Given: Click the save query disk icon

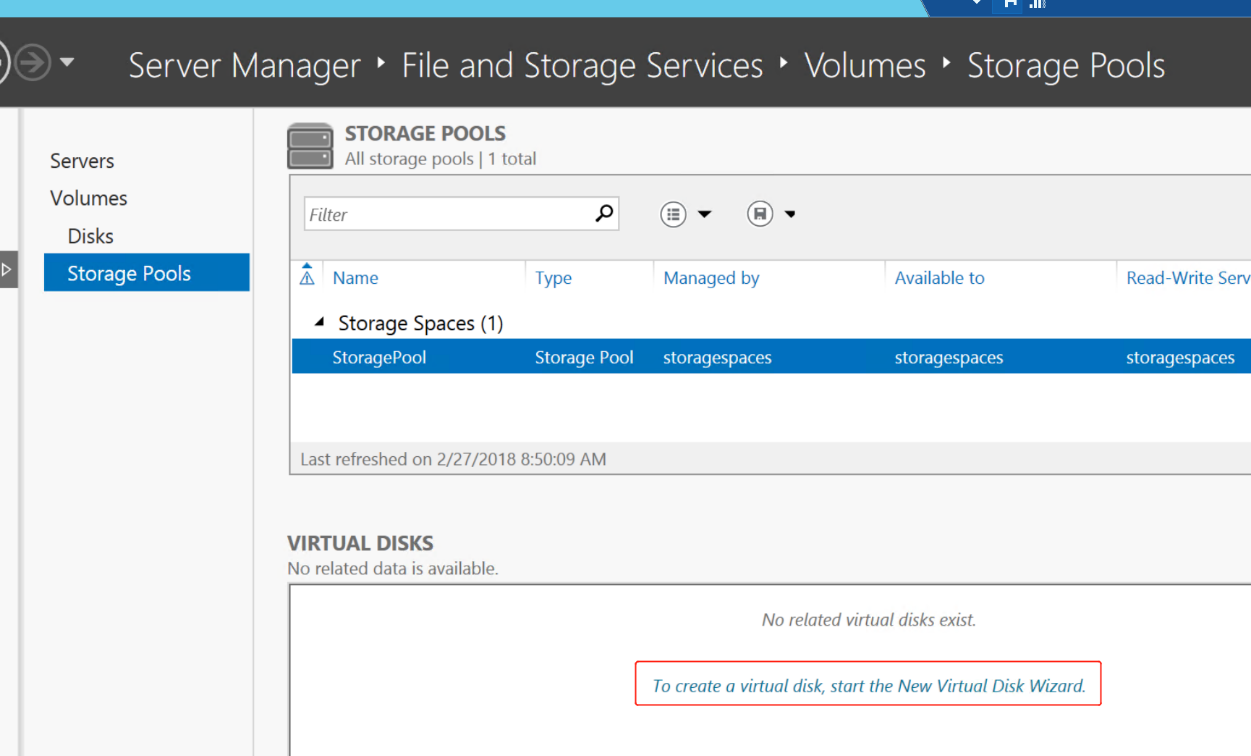Looking at the screenshot, I should (x=760, y=214).
